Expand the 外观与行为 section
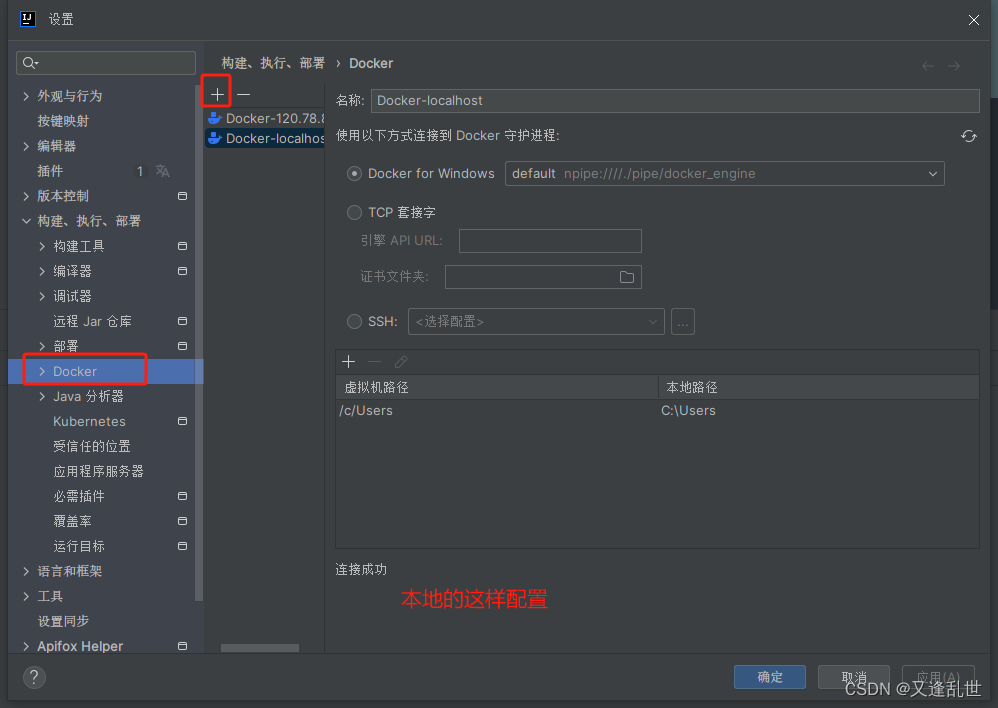This screenshot has width=998, height=708. (26, 96)
